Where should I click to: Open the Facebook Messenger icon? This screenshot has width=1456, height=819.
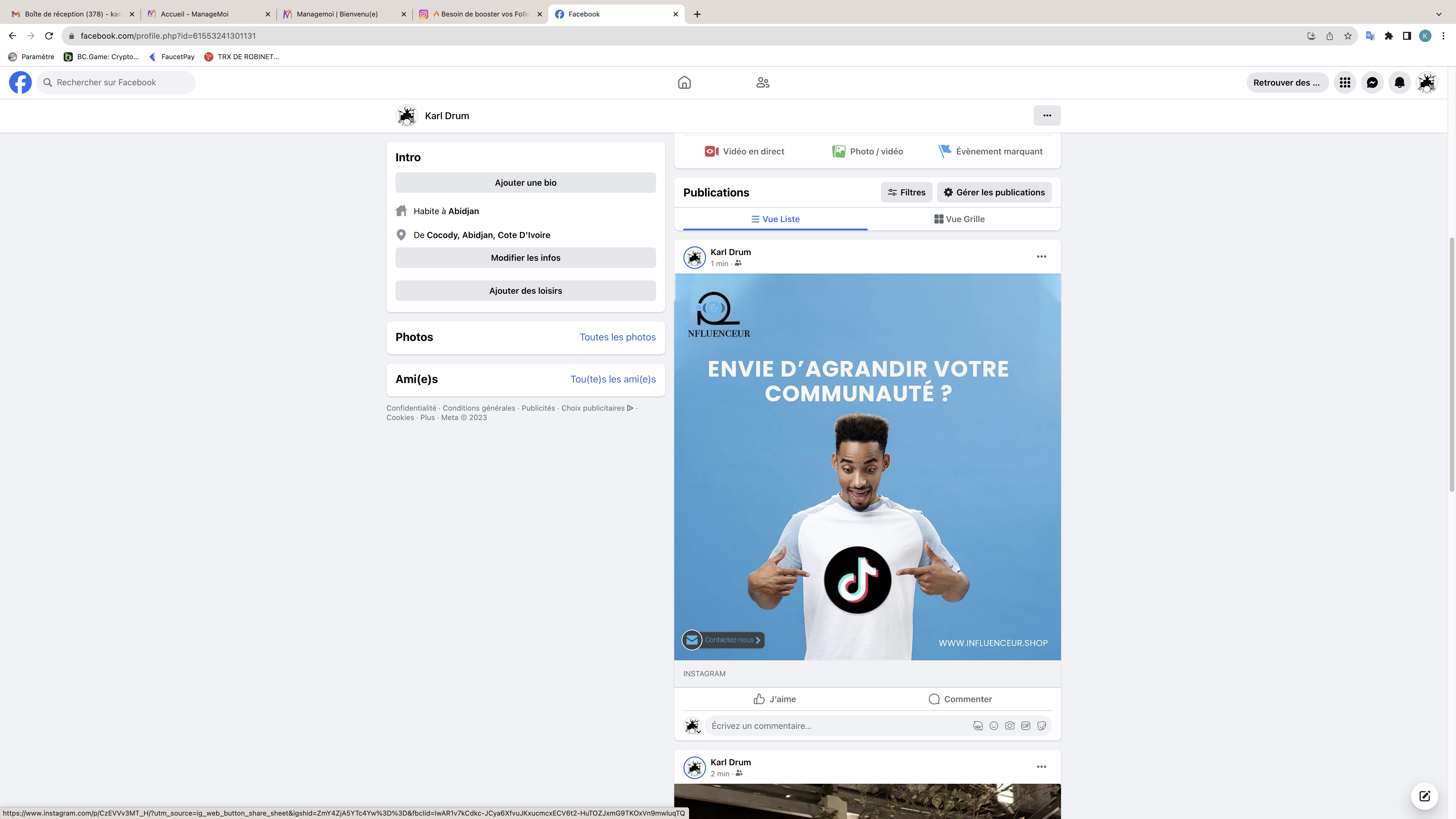click(x=1372, y=82)
